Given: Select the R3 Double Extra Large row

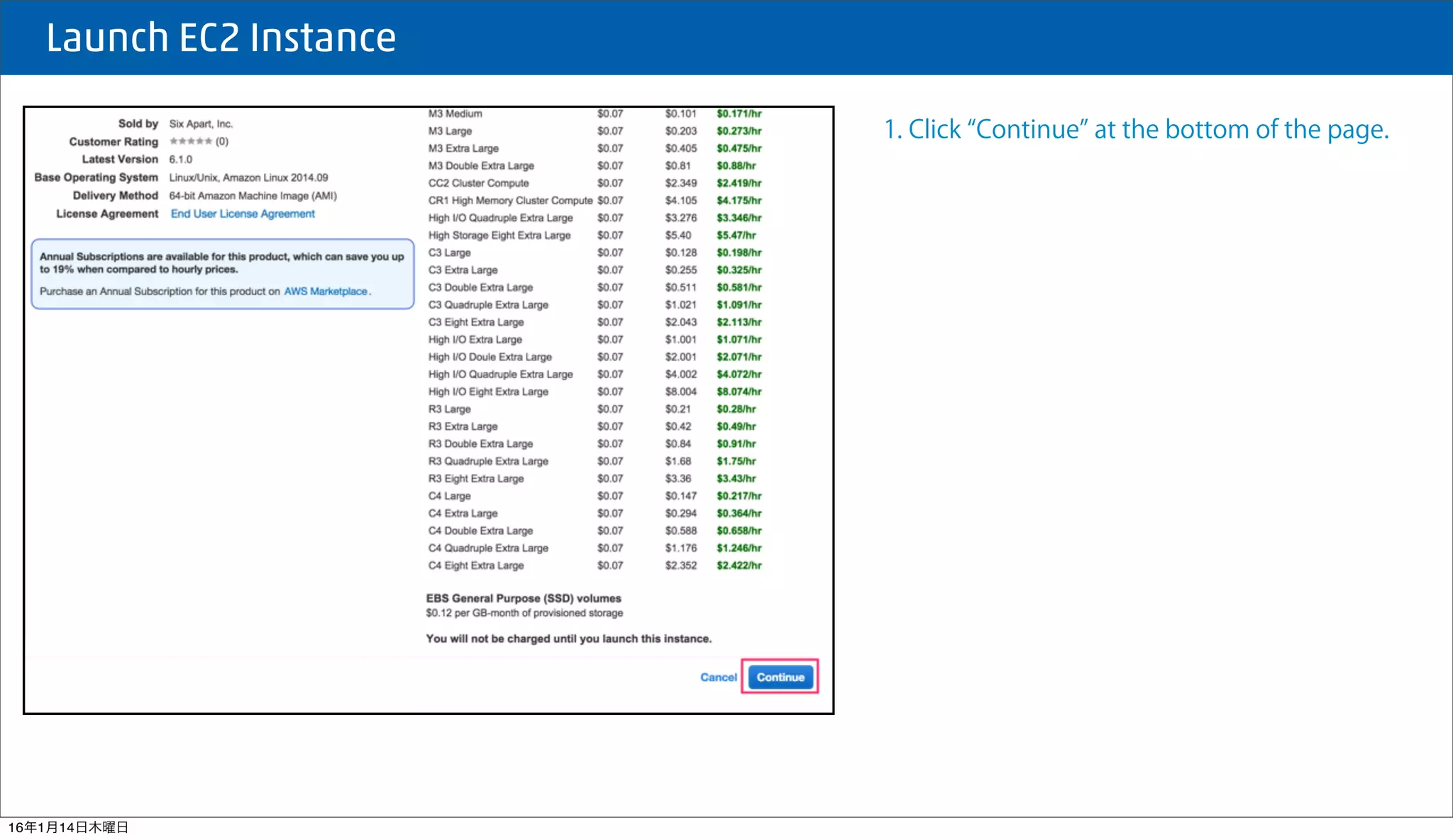Looking at the screenshot, I should 595,444.
